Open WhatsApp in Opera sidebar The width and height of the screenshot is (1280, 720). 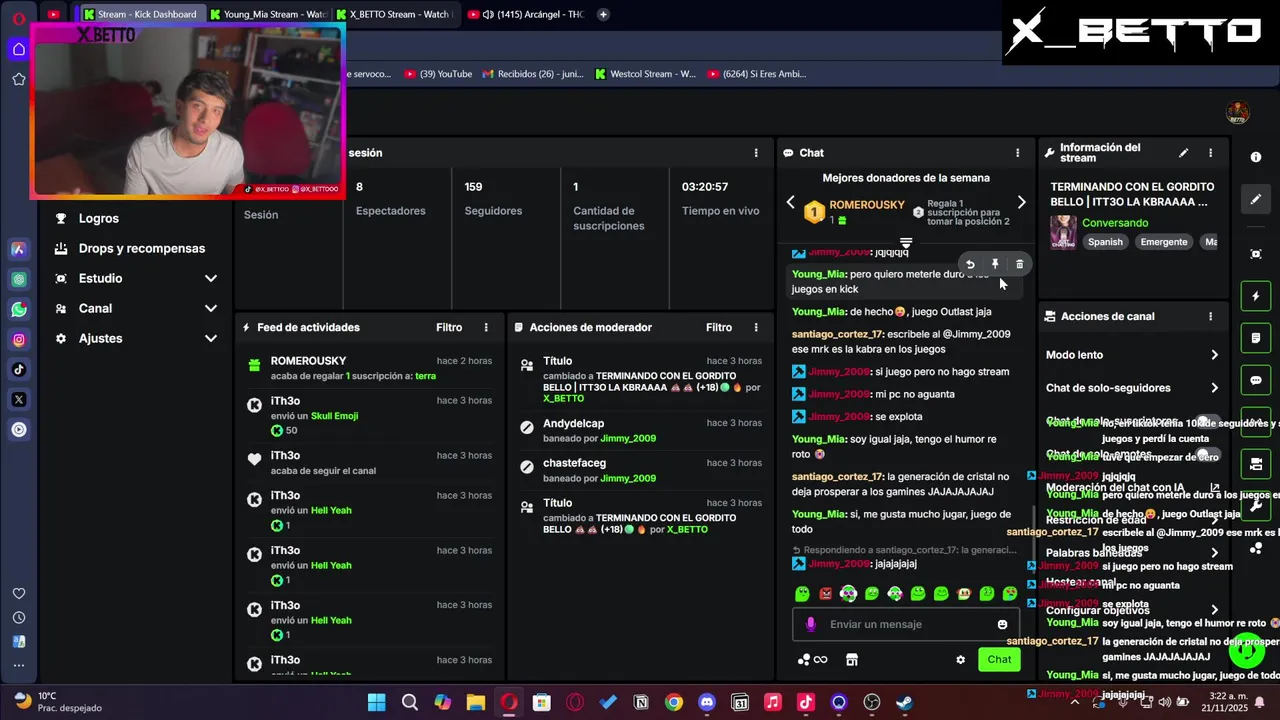(19, 310)
